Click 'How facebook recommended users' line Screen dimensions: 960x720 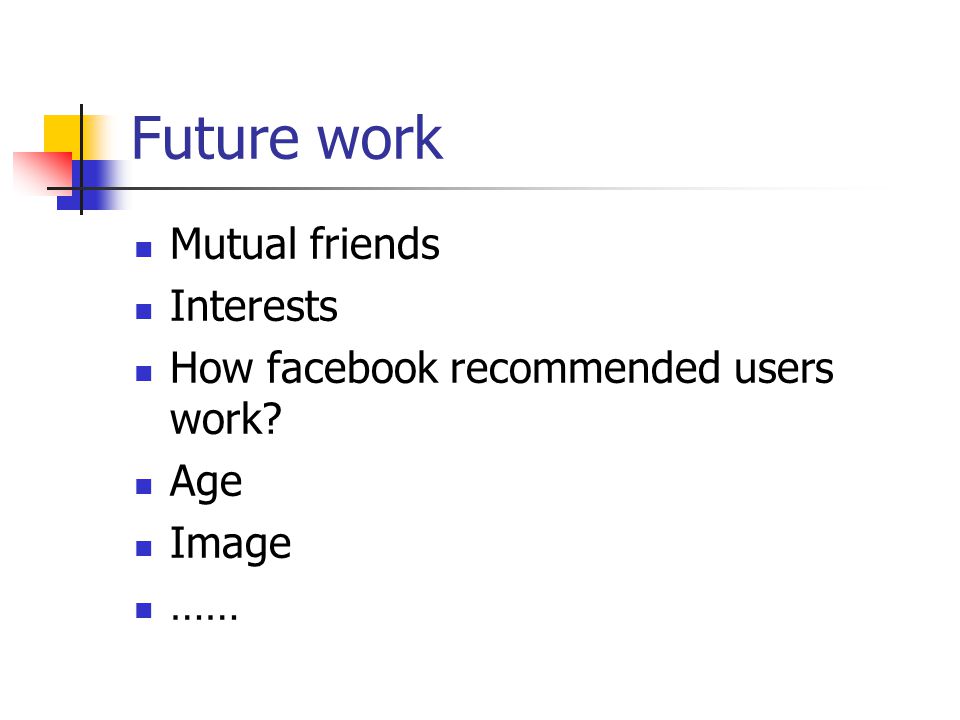(501, 368)
